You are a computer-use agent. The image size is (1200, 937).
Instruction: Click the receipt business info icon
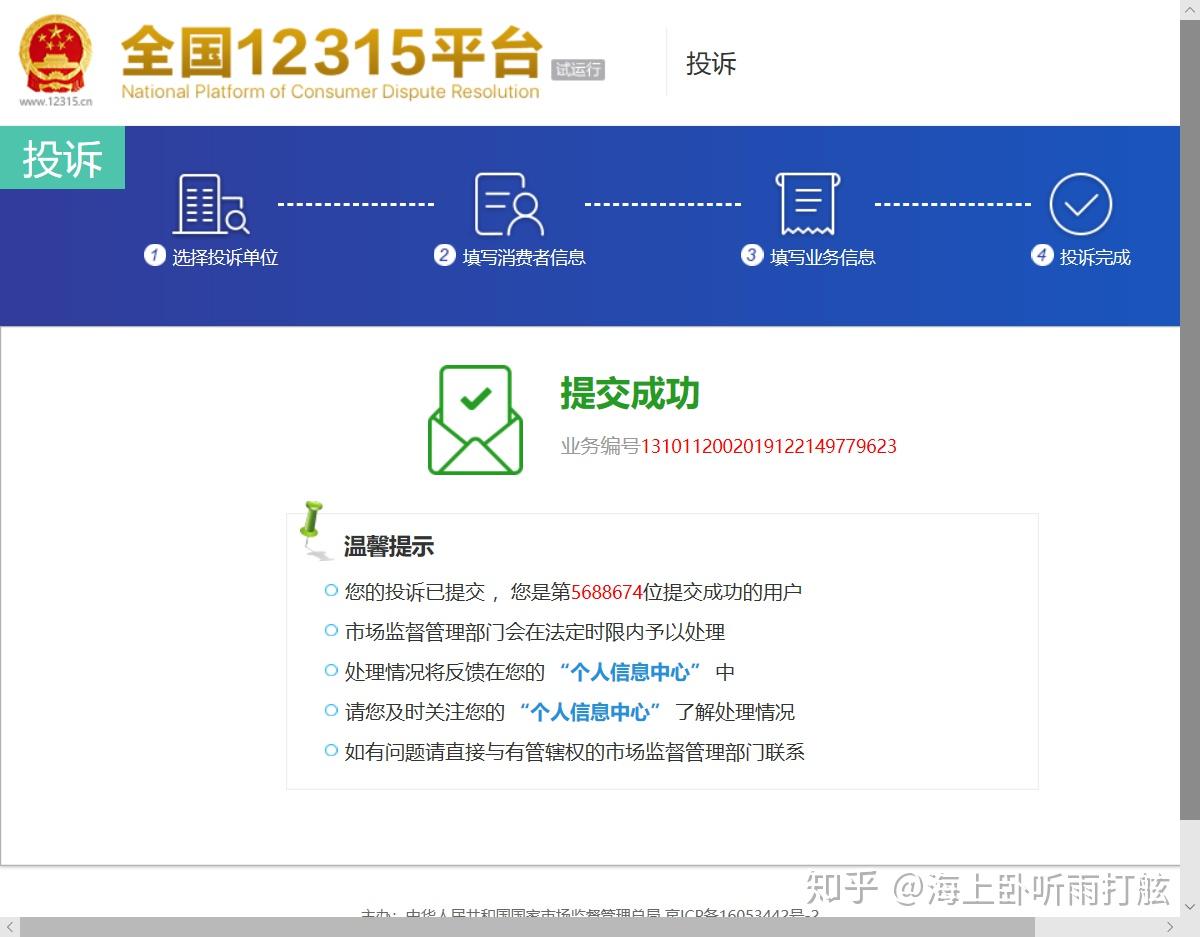click(x=808, y=204)
